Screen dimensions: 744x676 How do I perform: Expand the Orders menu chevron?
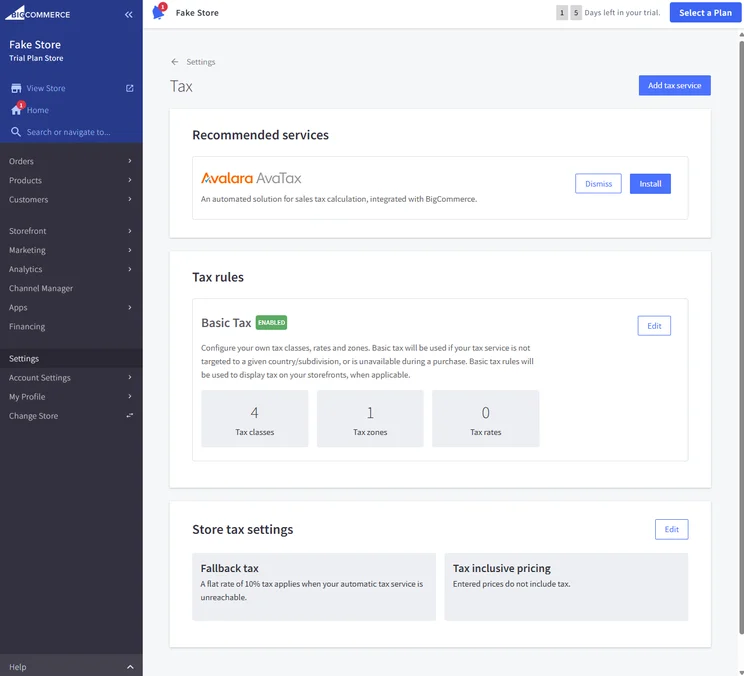click(130, 161)
